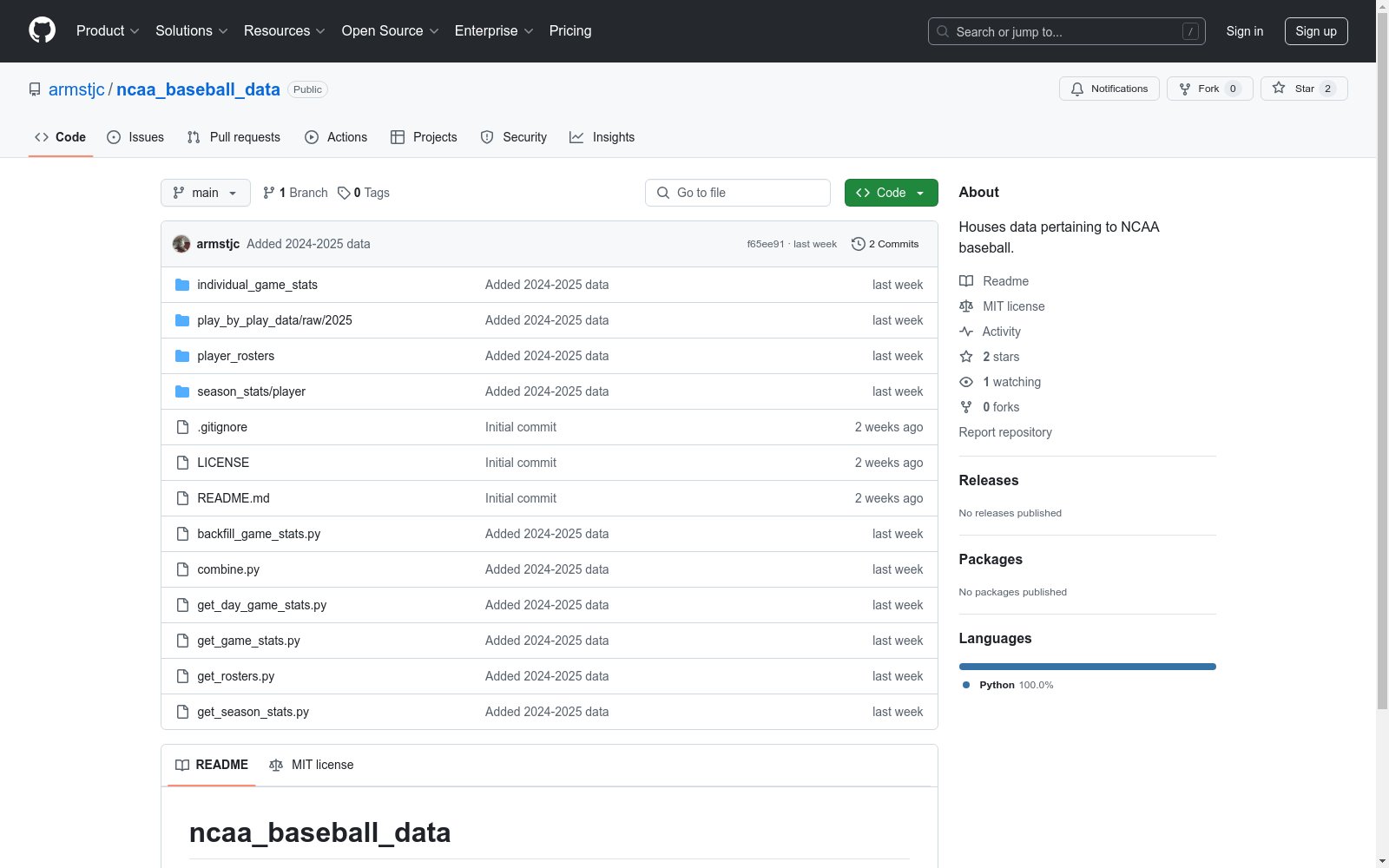Switch to MIT license tab in README panel
The width and height of the screenshot is (1389, 868).
coord(312,765)
